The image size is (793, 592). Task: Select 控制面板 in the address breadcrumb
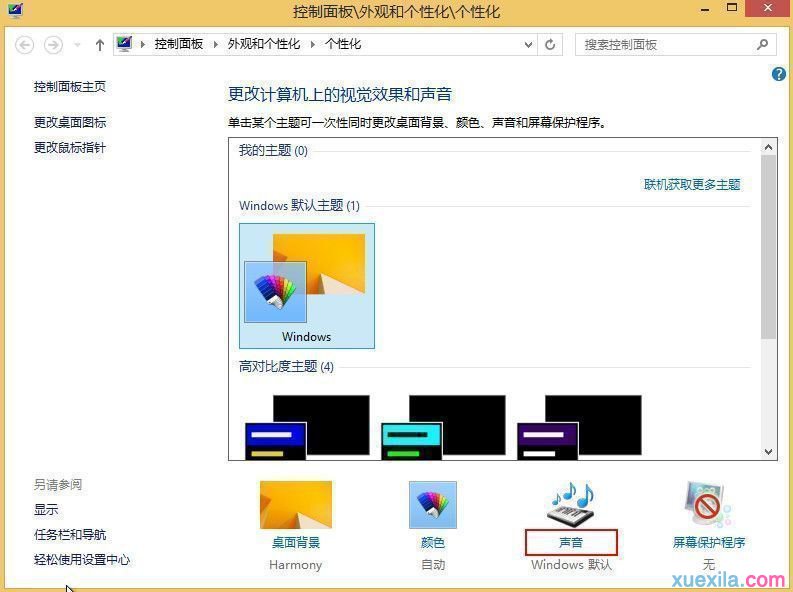point(179,44)
